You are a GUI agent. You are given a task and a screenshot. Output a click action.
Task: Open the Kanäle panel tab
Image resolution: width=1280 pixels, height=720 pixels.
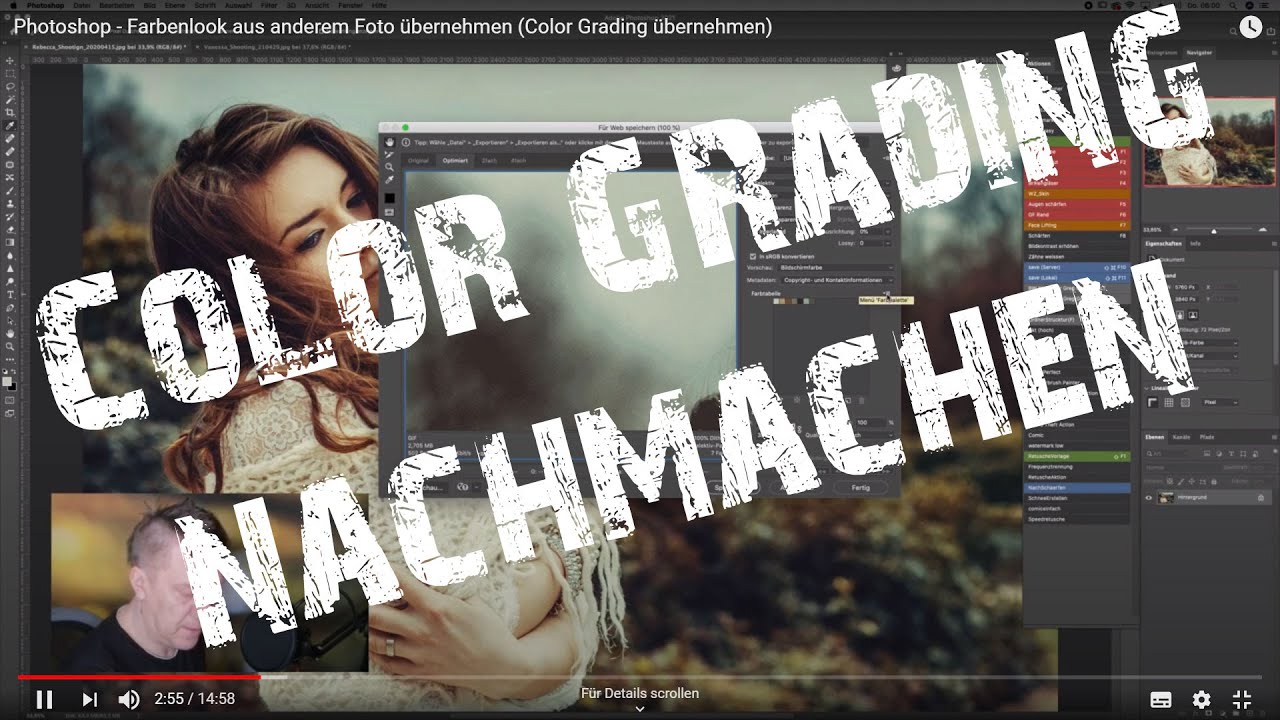tap(1181, 437)
